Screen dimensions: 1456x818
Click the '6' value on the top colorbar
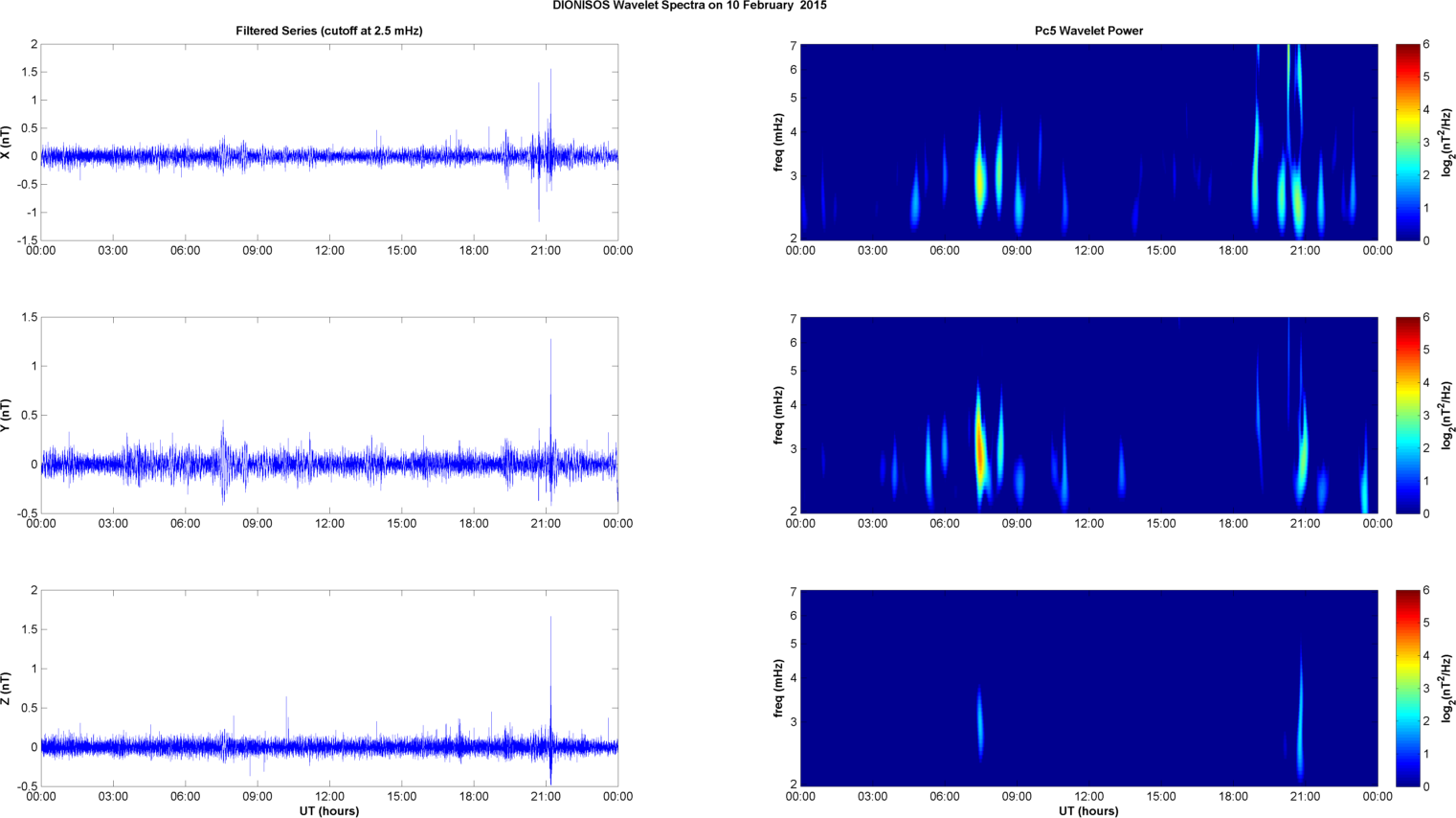pos(1426,45)
